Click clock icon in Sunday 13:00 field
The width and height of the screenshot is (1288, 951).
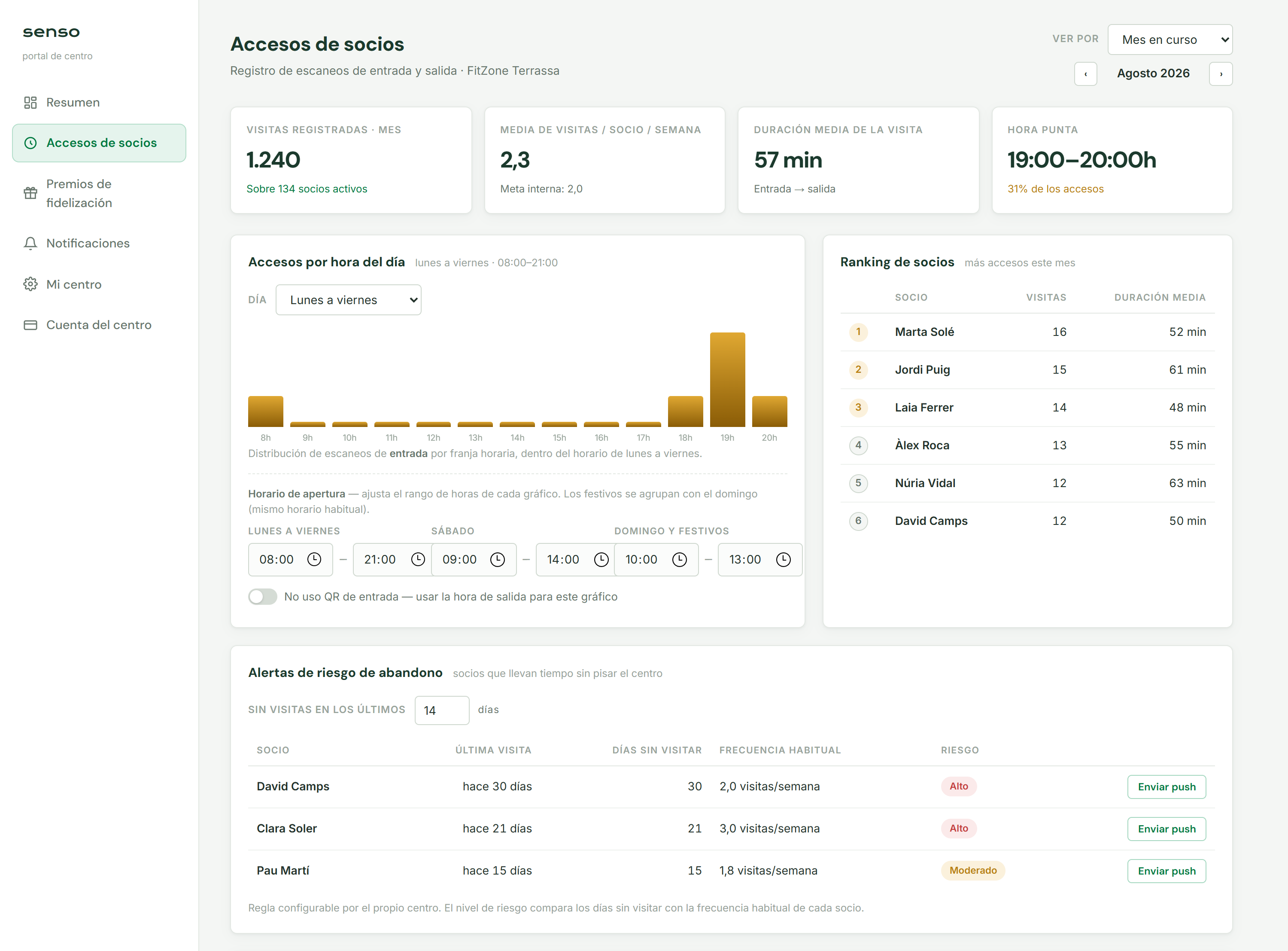pyautogui.click(x=784, y=560)
